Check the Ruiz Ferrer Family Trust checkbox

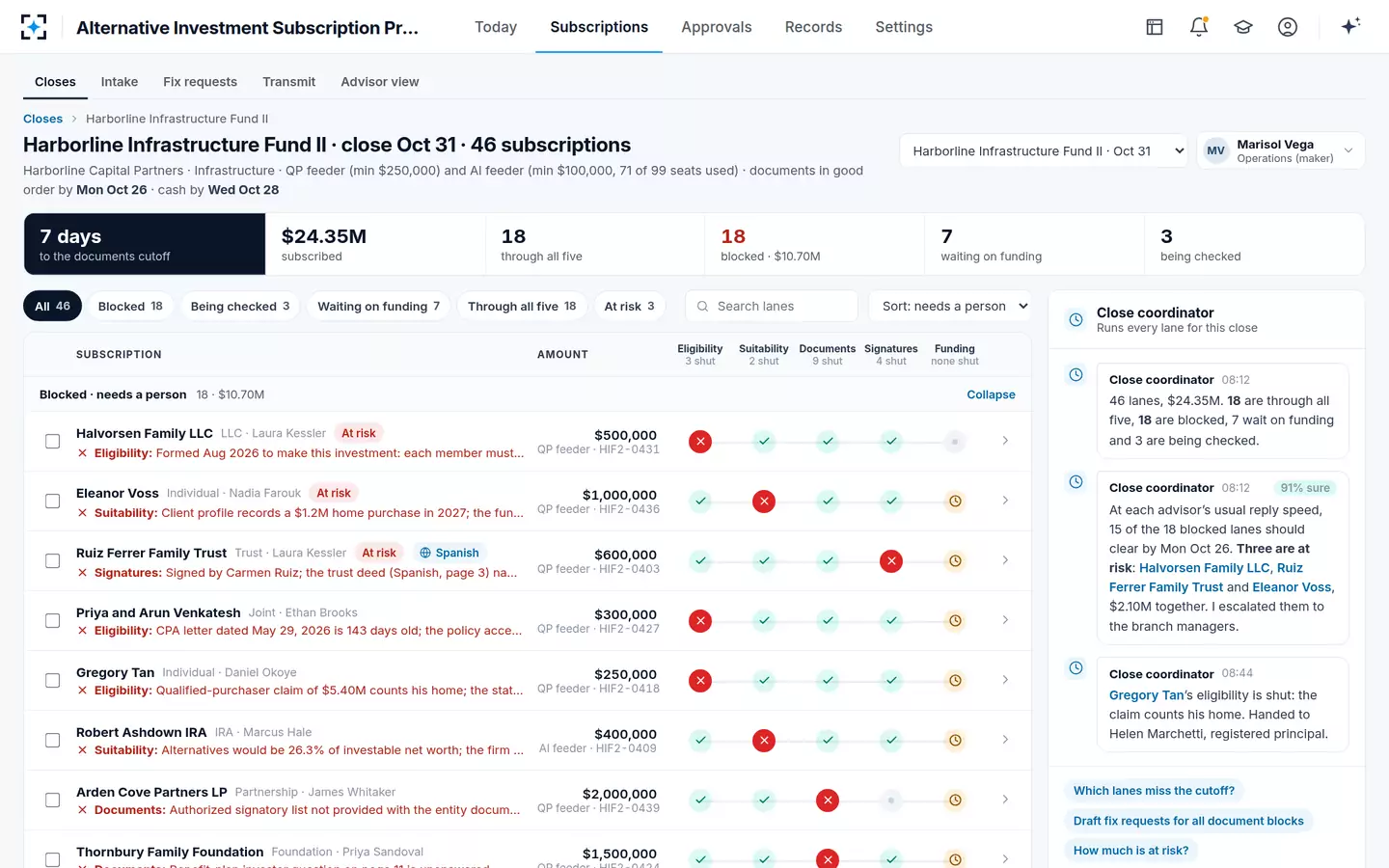click(53, 561)
